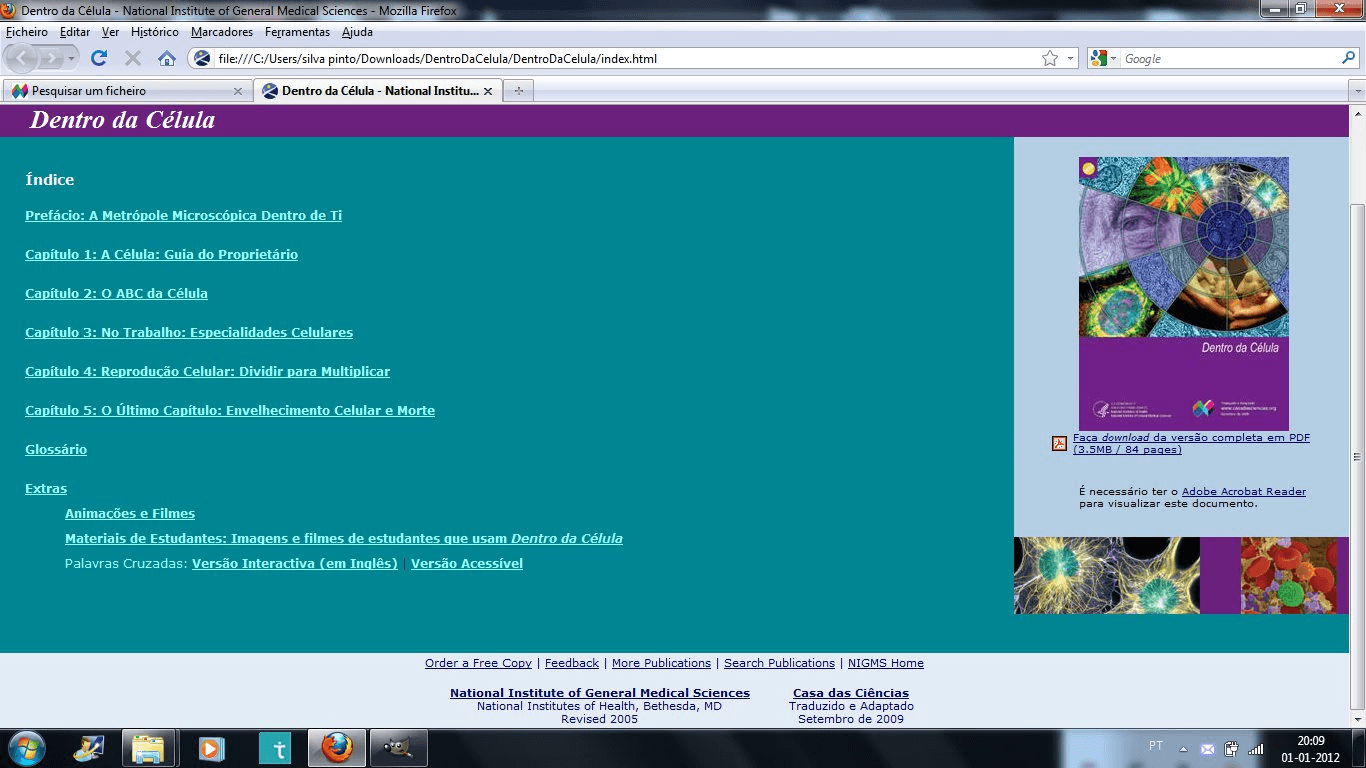Download the full PDF version link
Image resolution: width=1366 pixels, height=768 pixels.
pos(1191,444)
